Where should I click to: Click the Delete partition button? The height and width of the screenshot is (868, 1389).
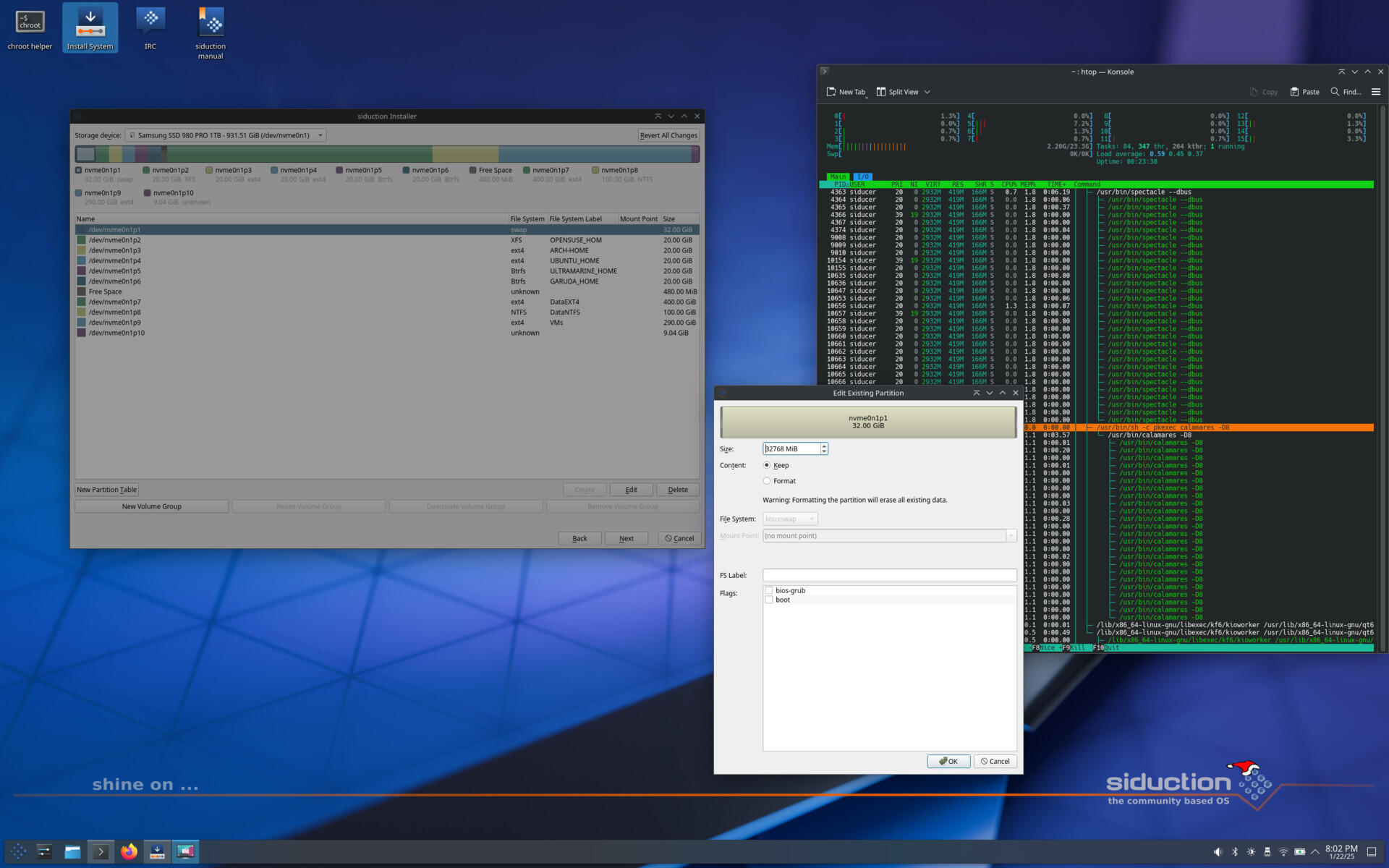point(678,490)
